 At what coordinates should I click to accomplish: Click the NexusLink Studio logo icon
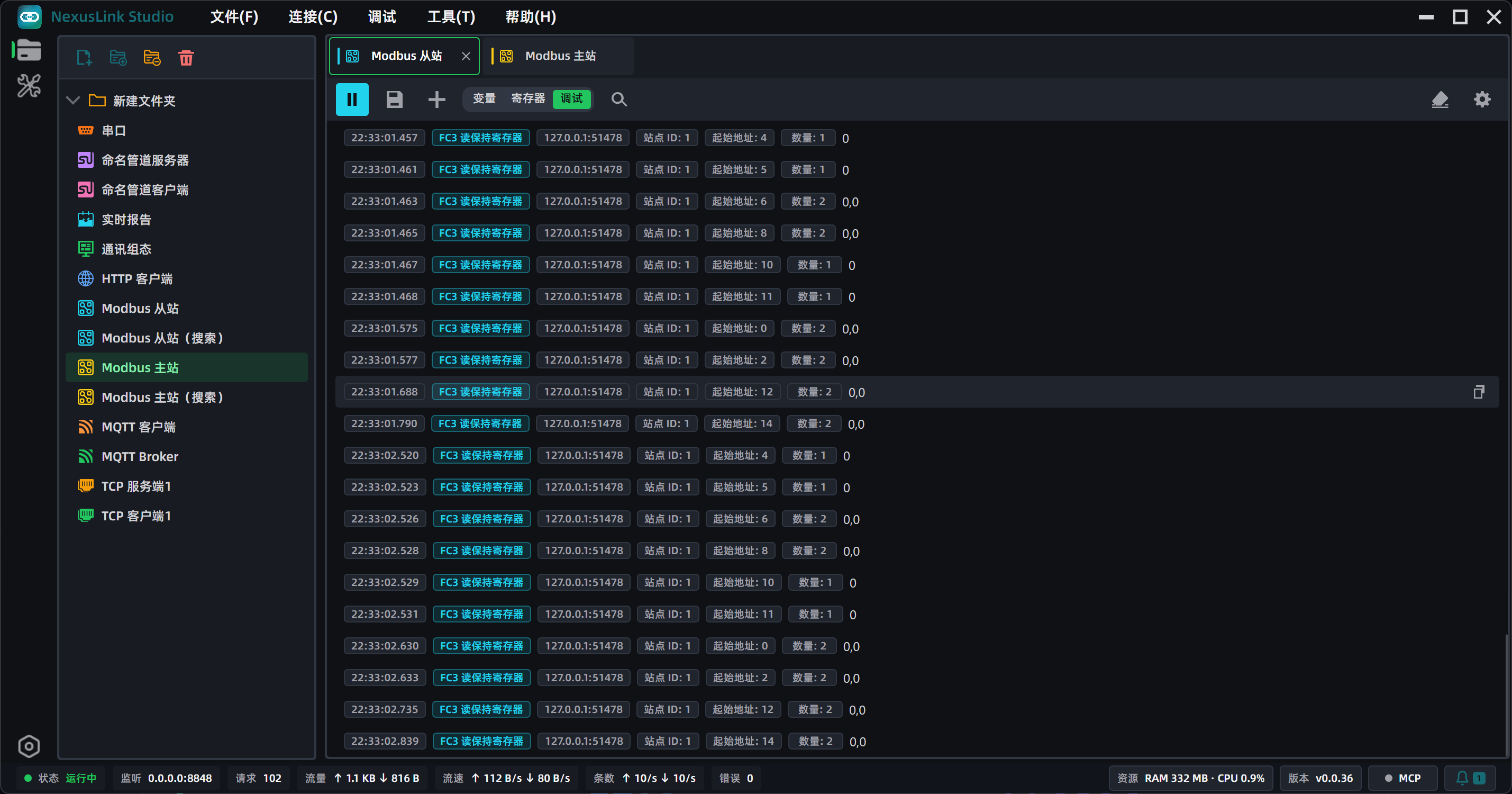pos(29,16)
